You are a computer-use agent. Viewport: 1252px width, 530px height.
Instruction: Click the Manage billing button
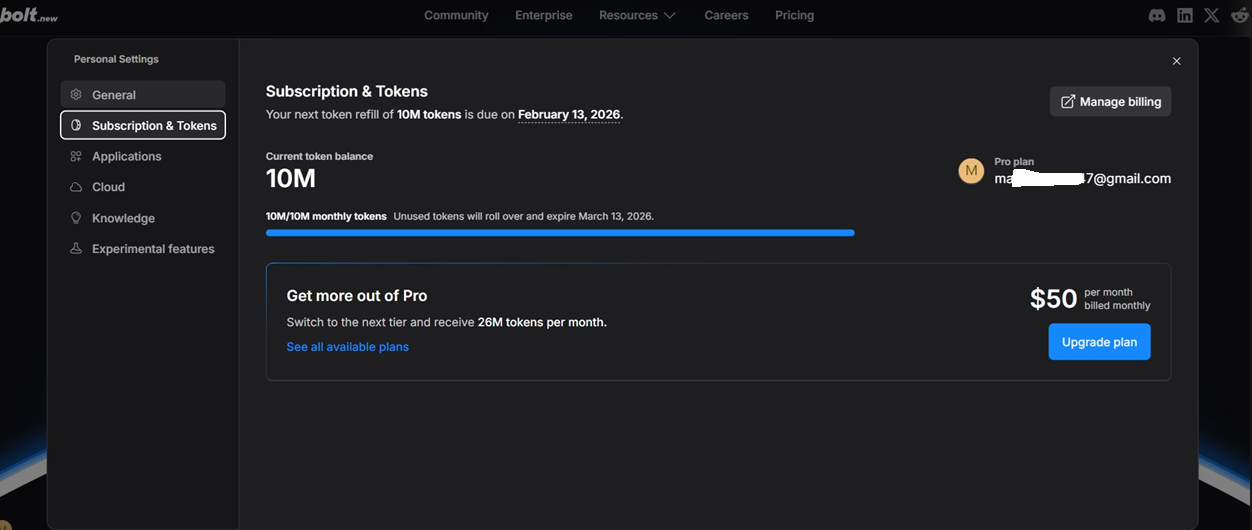point(1110,101)
